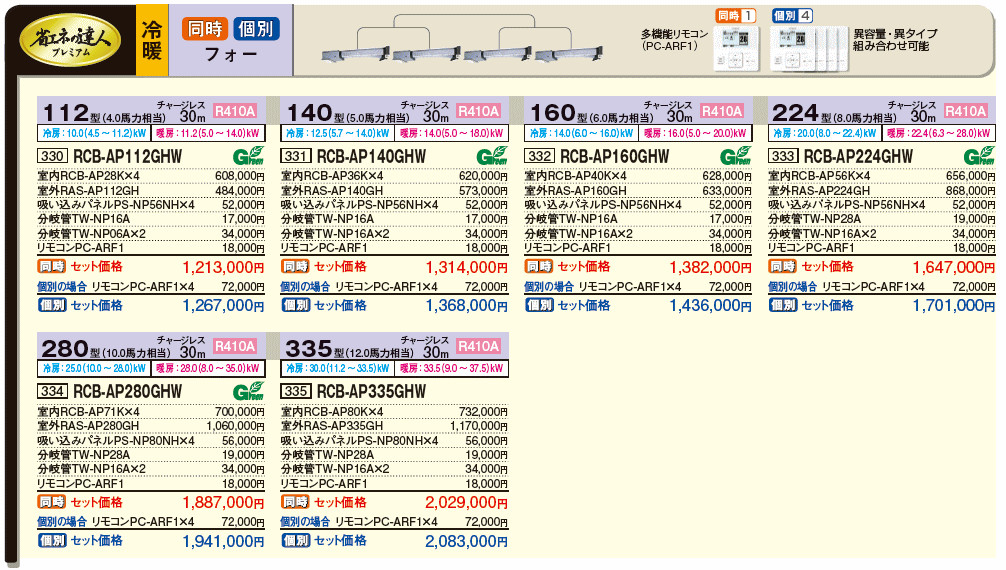1006x570 pixels.
Task: Click the 335型 (12.0馬力相当) heading
Action: (349, 349)
